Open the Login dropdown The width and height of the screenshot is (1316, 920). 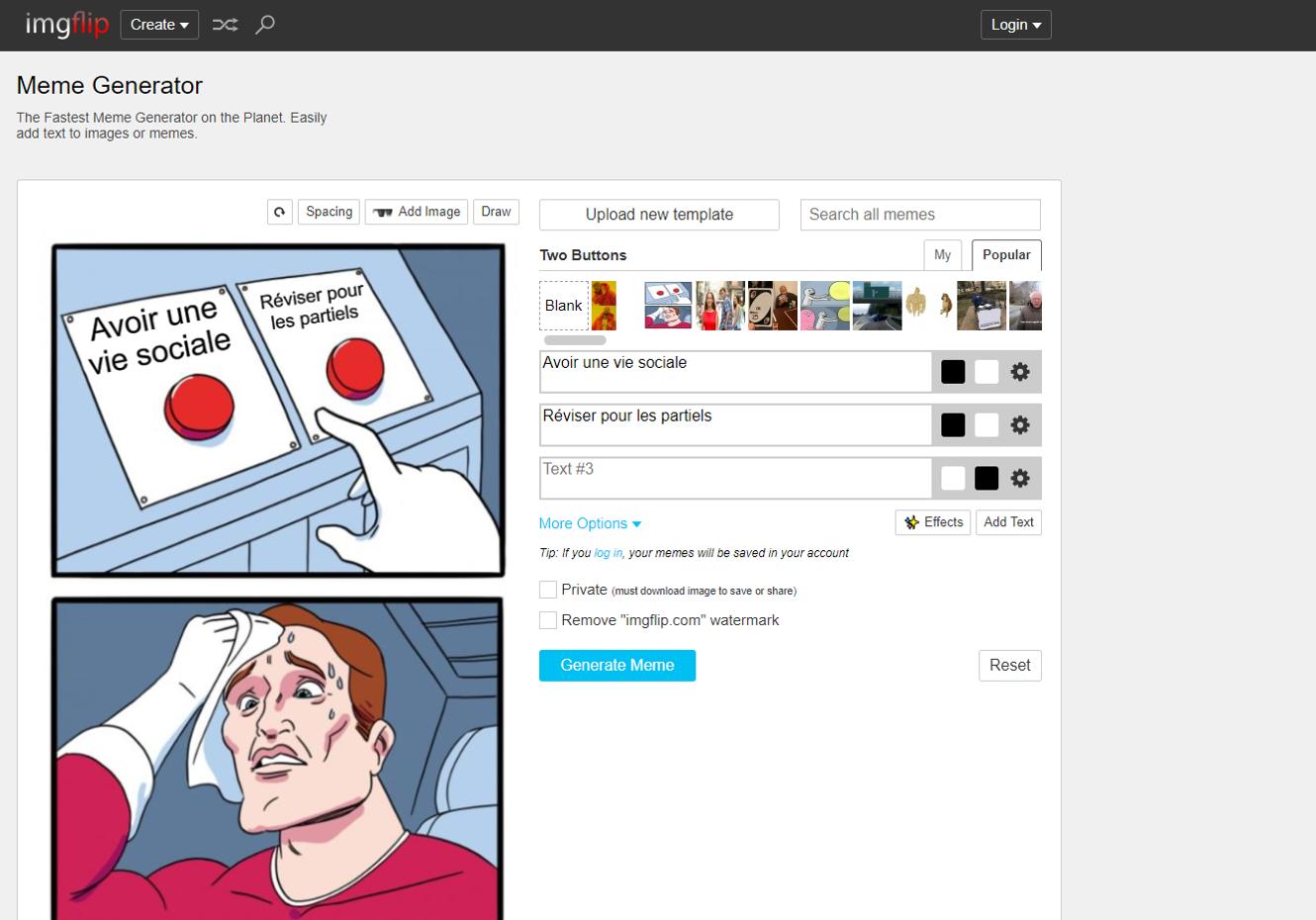point(1015,25)
